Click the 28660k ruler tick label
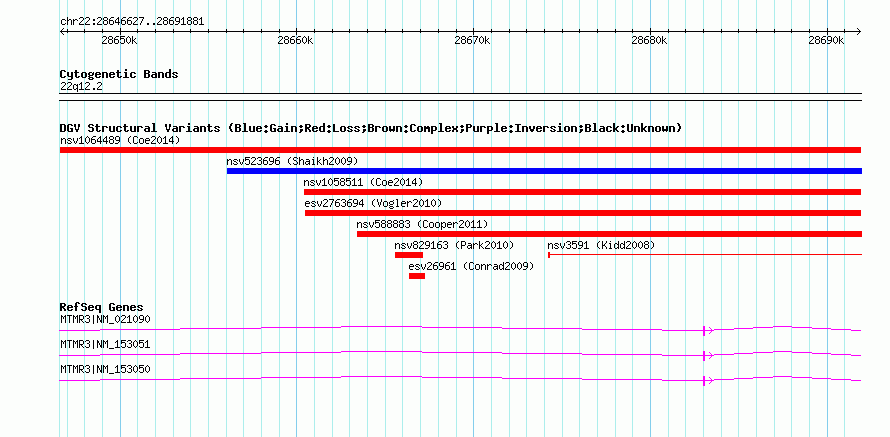The width and height of the screenshot is (890, 437). point(295,41)
